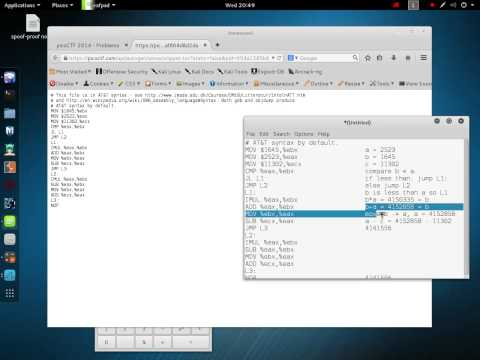
Task: Open the Search menu in Leafpad
Action: pos(282,134)
